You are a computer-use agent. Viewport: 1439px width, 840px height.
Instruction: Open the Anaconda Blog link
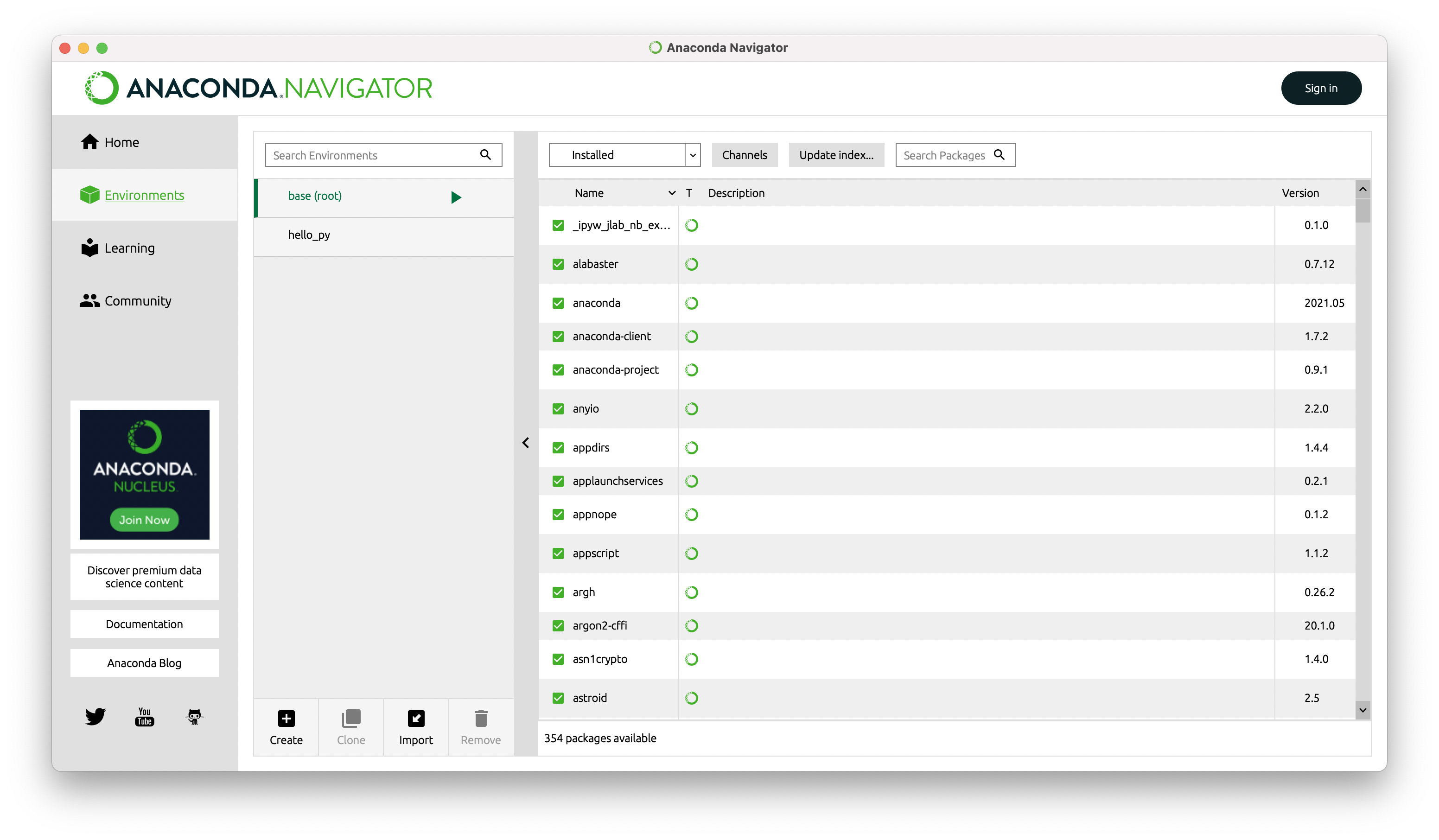coord(144,662)
